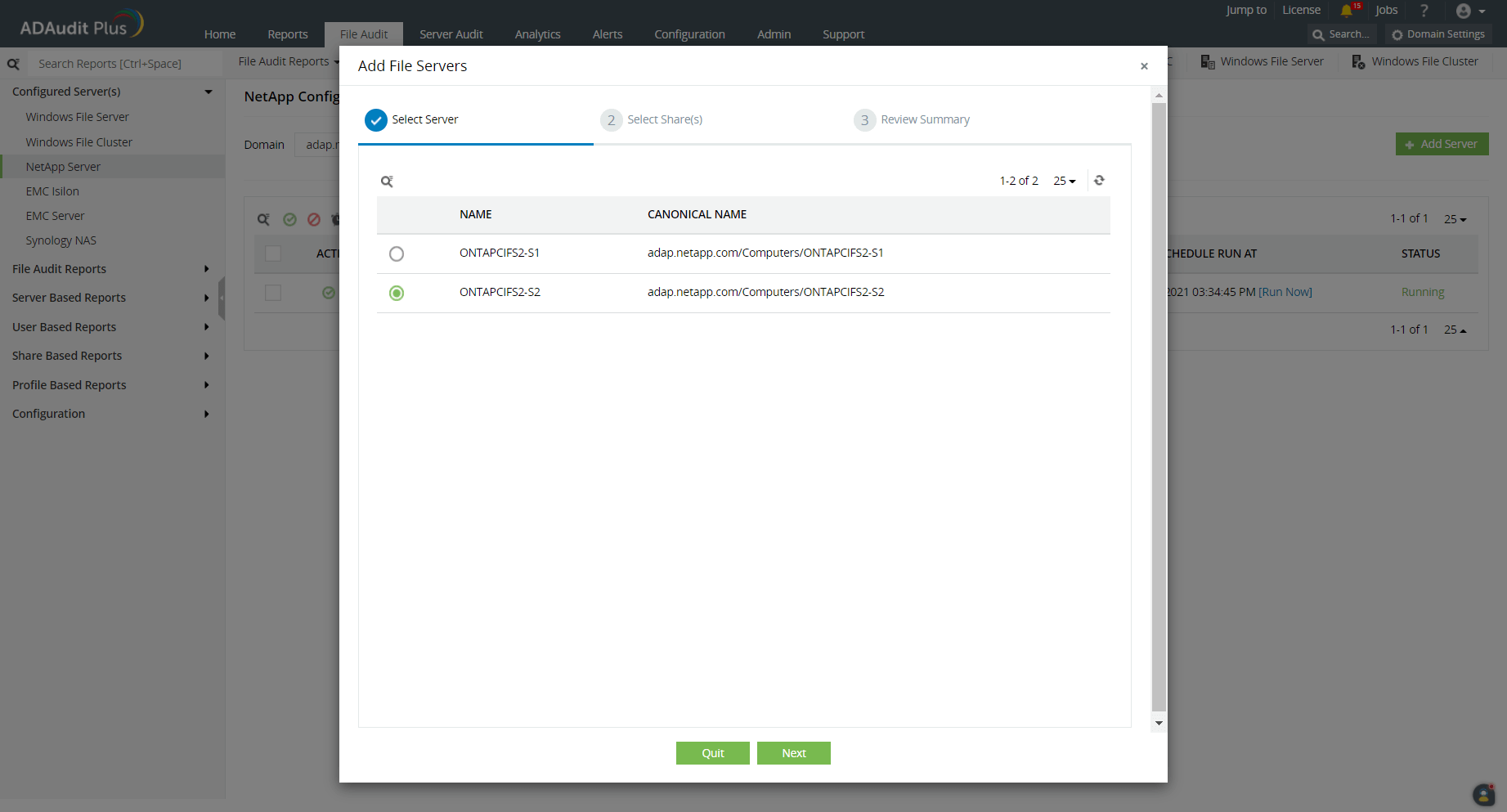Viewport: 1507px width, 812px height.
Task: Click the top bar Search magnifier
Action: pos(1318,34)
